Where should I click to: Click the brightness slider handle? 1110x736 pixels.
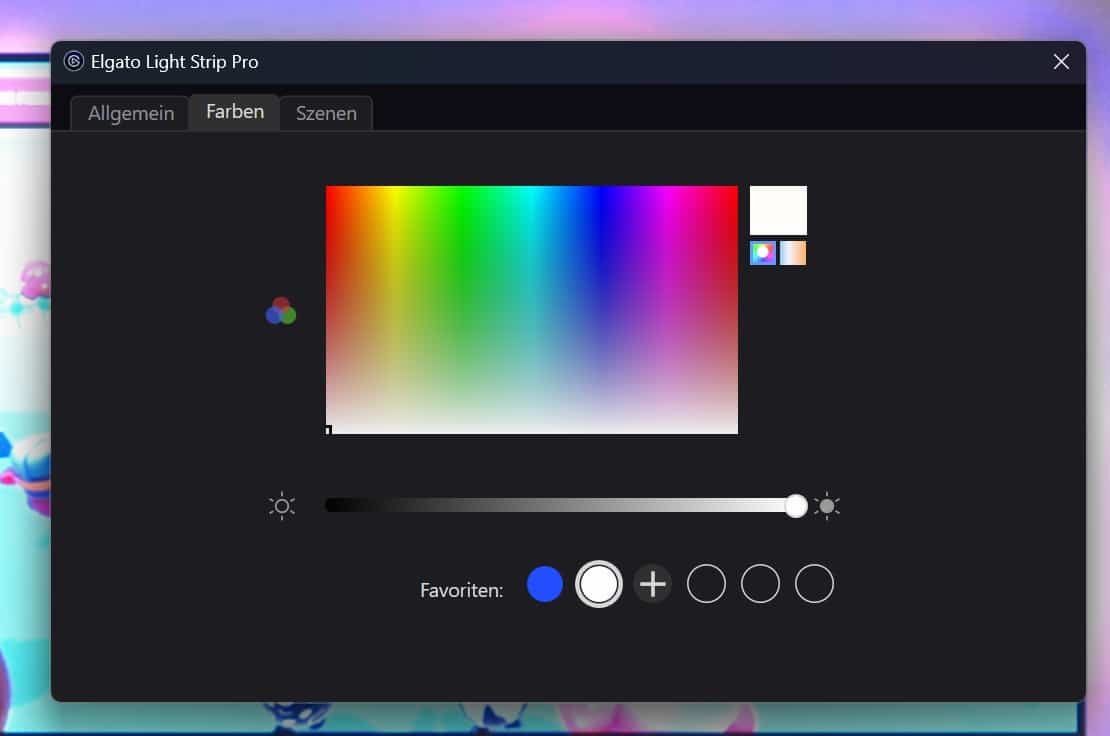click(796, 506)
